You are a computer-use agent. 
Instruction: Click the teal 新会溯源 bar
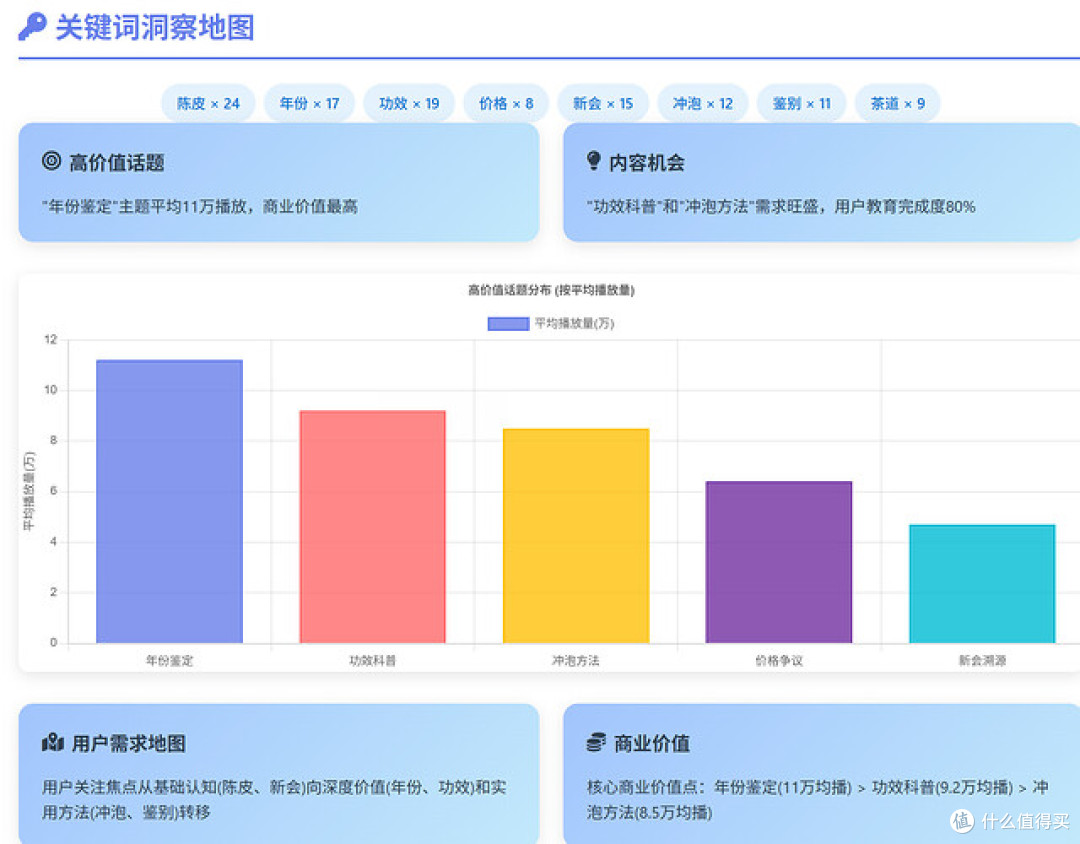click(982, 584)
